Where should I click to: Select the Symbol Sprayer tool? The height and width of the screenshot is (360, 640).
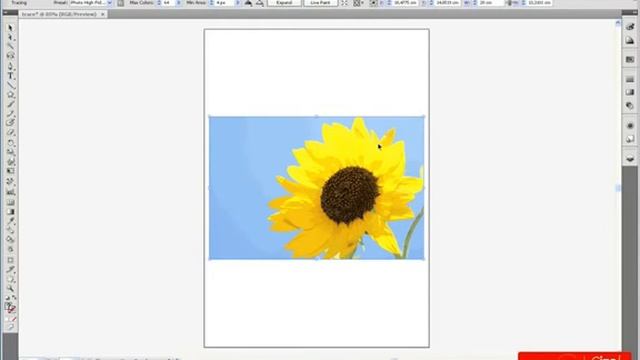point(10,182)
